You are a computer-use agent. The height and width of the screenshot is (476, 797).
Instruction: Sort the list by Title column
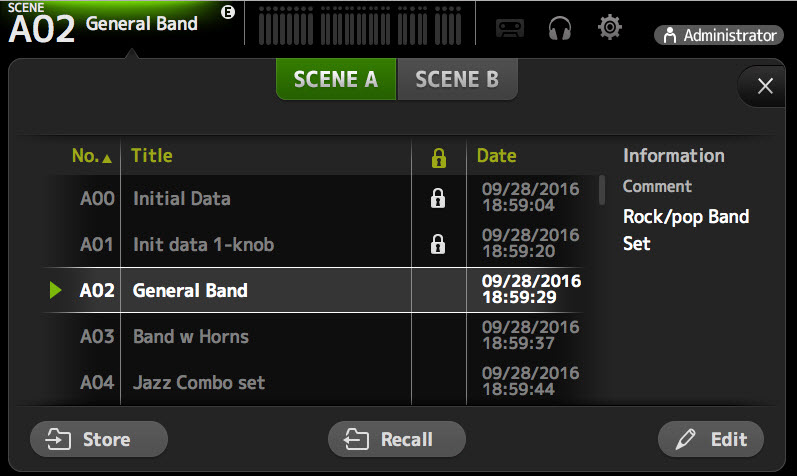pos(153,156)
